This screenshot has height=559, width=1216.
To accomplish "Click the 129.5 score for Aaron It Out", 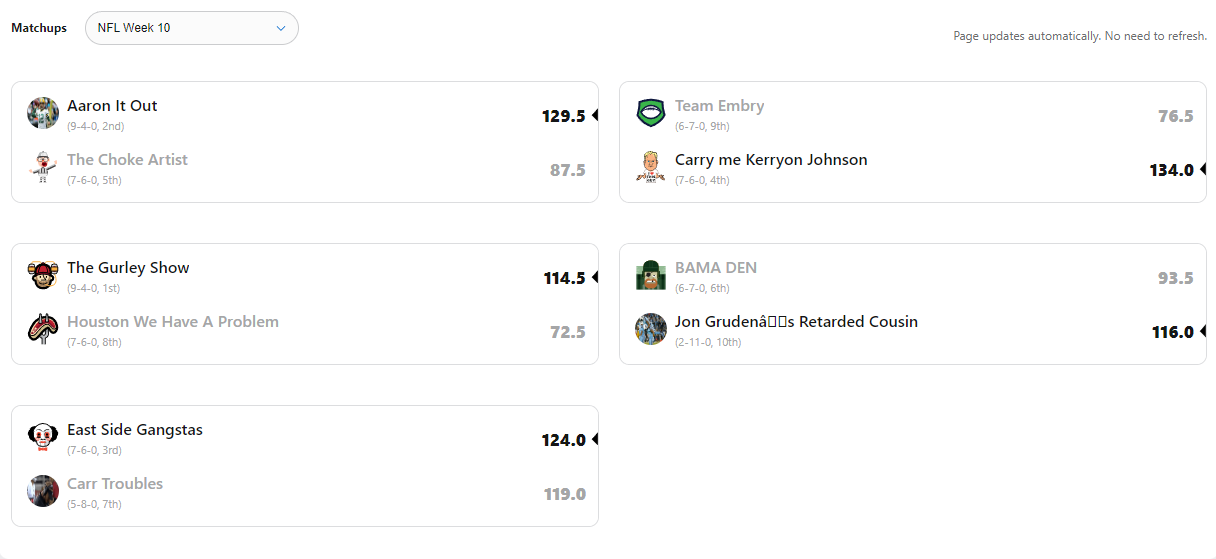I will 563,116.
